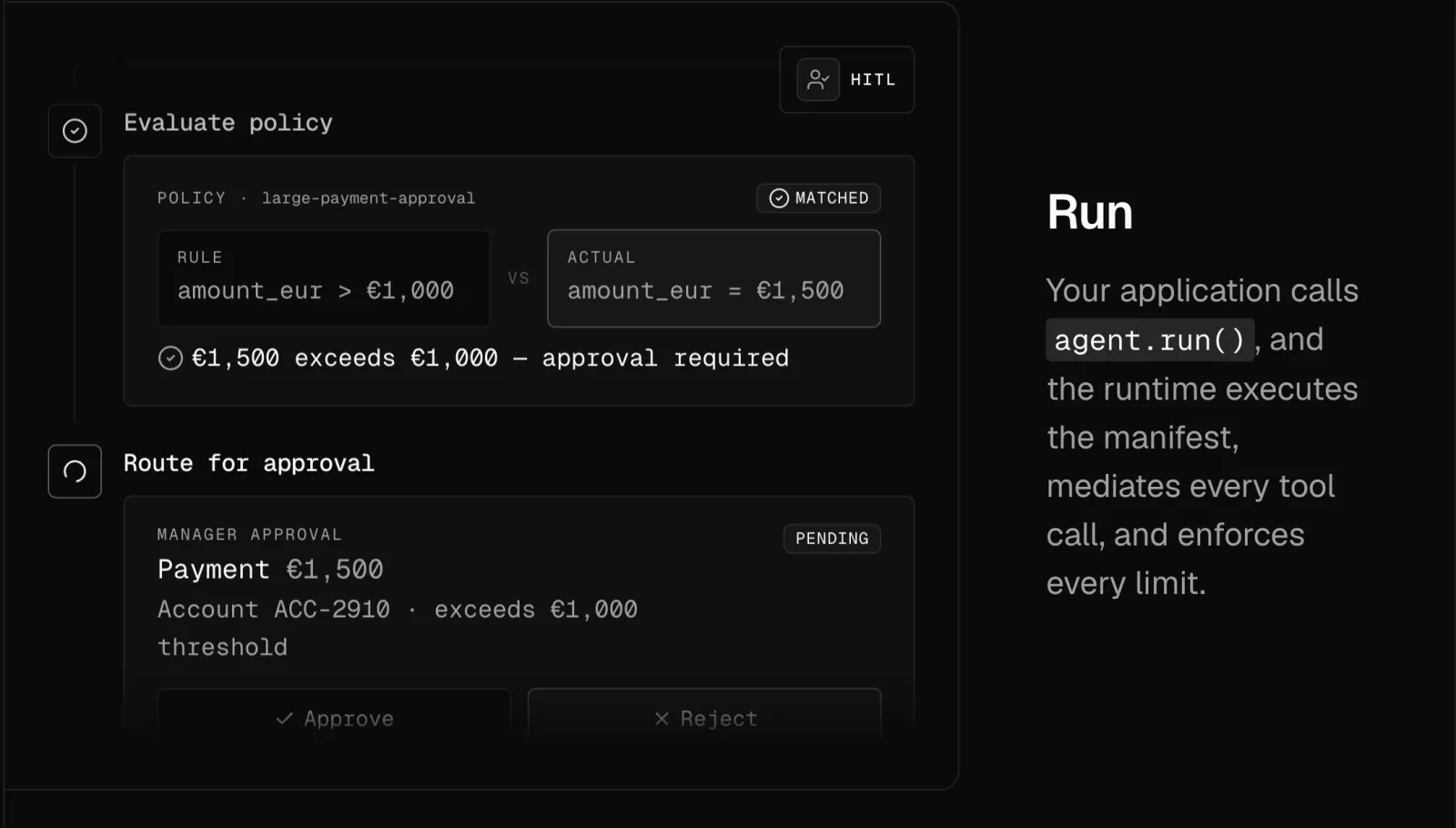Select the RULE amount_eur > €1,000 box

pos(324,278)
